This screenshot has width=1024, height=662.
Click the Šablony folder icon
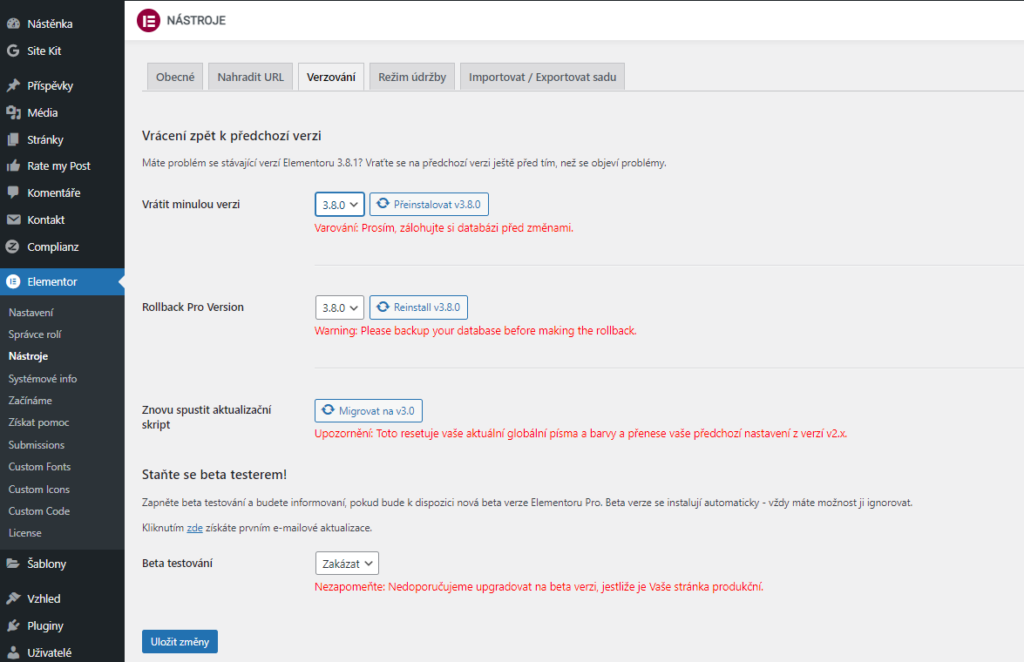13,563
